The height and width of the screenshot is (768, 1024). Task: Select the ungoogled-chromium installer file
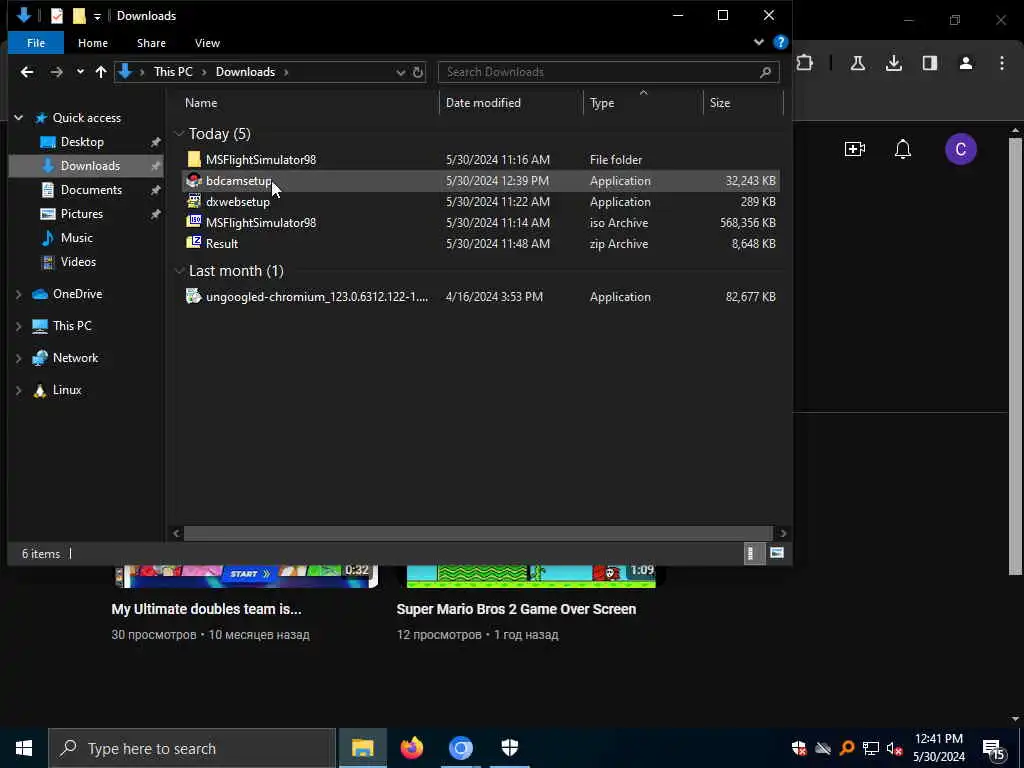[481, 296]
